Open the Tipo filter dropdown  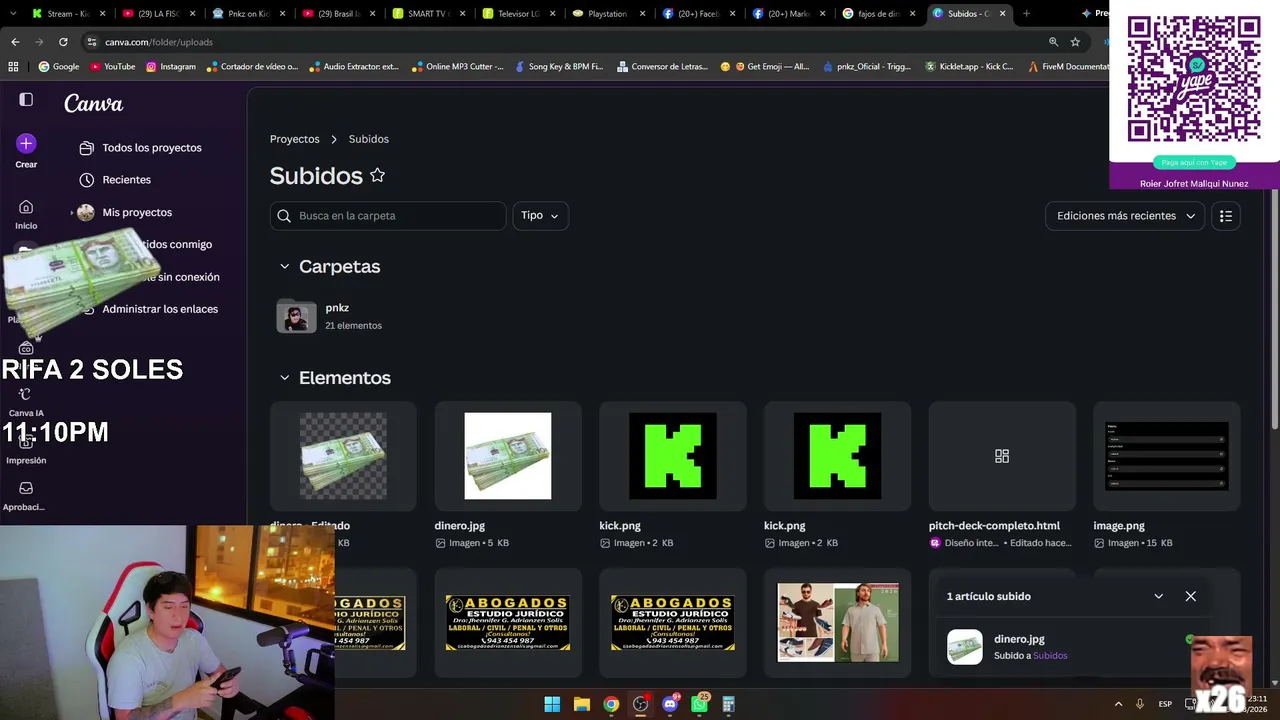pos(540,216)
